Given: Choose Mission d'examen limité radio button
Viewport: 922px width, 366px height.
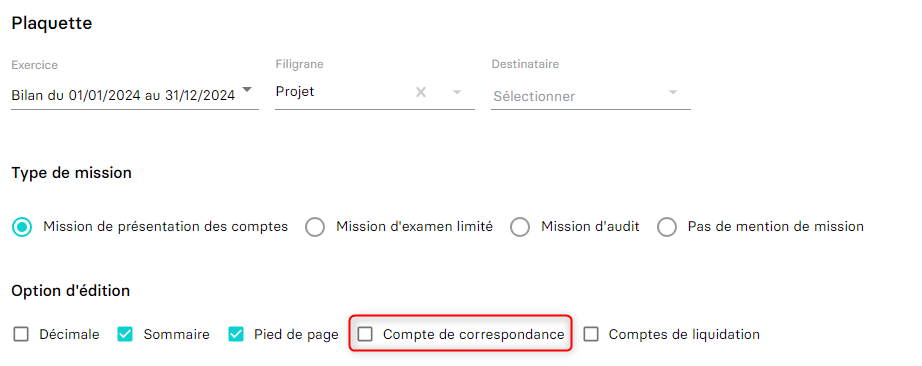Looking at the screenshot, I should click(x=315, y=227).
